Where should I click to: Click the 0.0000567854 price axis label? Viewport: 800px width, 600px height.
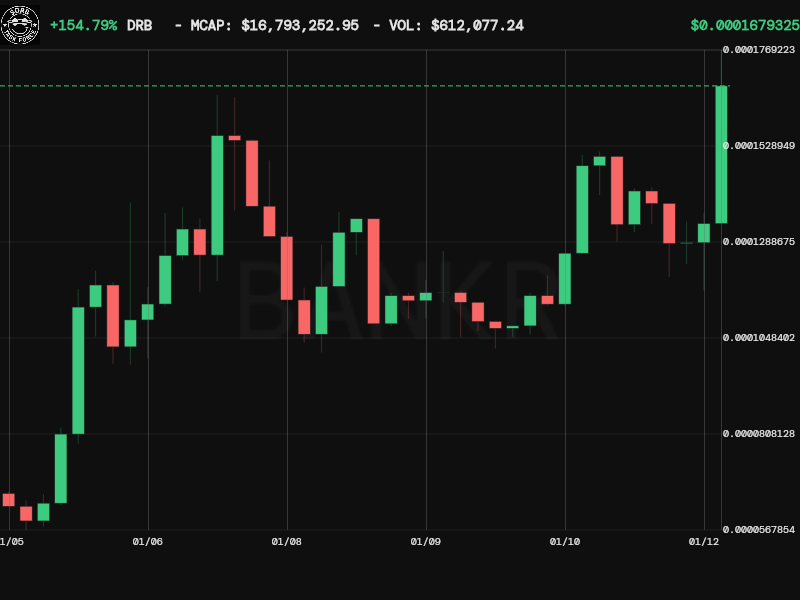[x=759, y=530]
